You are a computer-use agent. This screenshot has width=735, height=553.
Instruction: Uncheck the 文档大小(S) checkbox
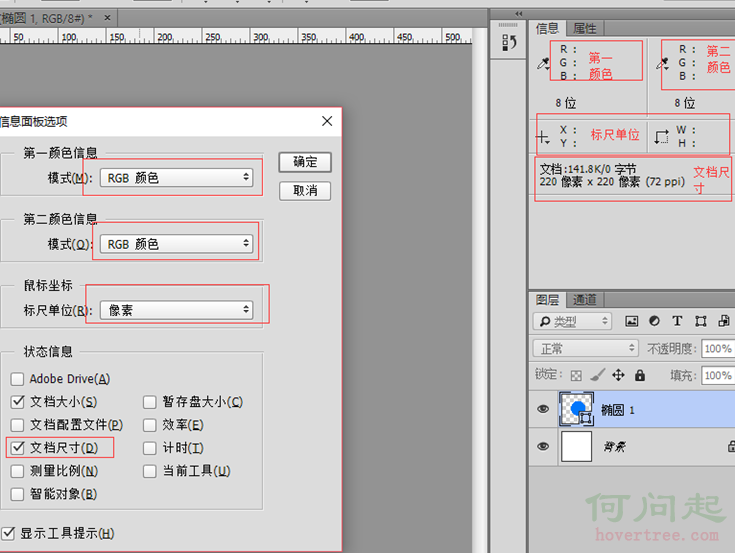click(17, 402)
